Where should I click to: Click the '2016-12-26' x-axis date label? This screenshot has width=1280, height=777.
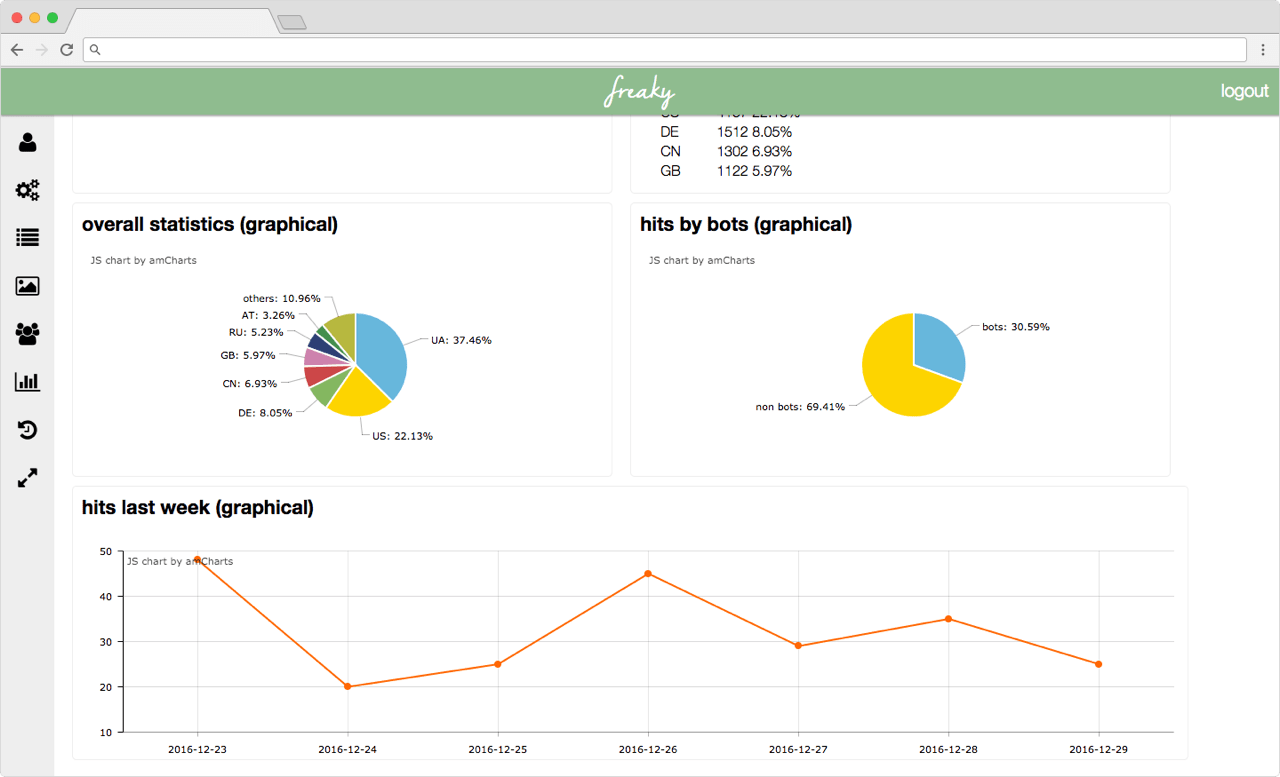point(648,749)
